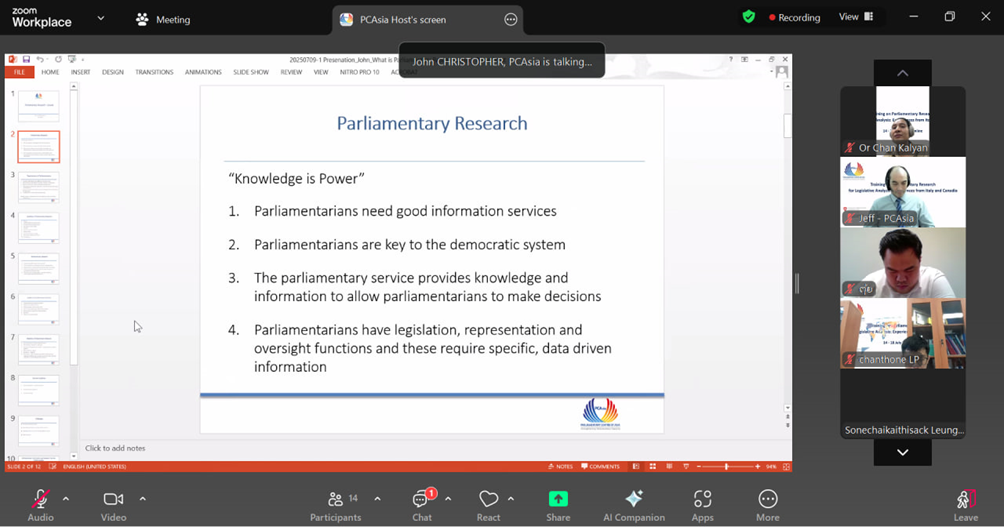
Task: Open the SLIDE SHOW ribbon tab
Action: pyautogui.click(x=251, y=72)
